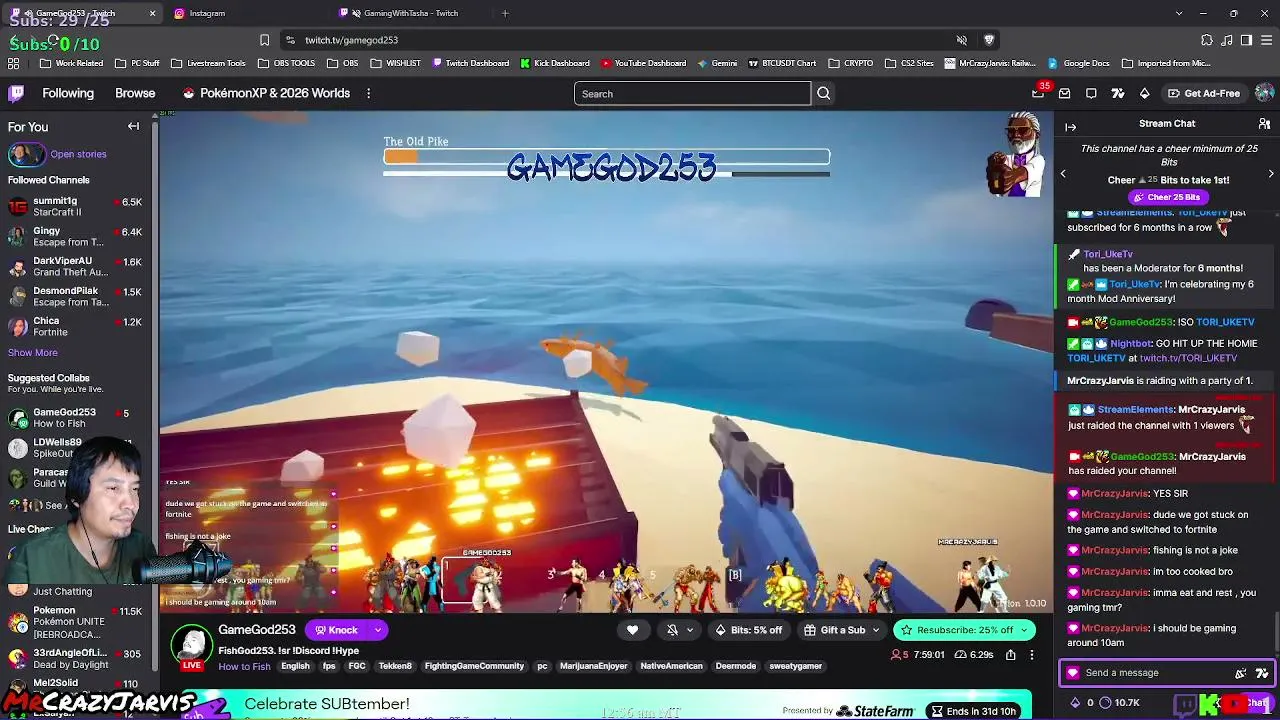
Task: Open the CS2 Sites bookmarks folder
Action: 909,63
